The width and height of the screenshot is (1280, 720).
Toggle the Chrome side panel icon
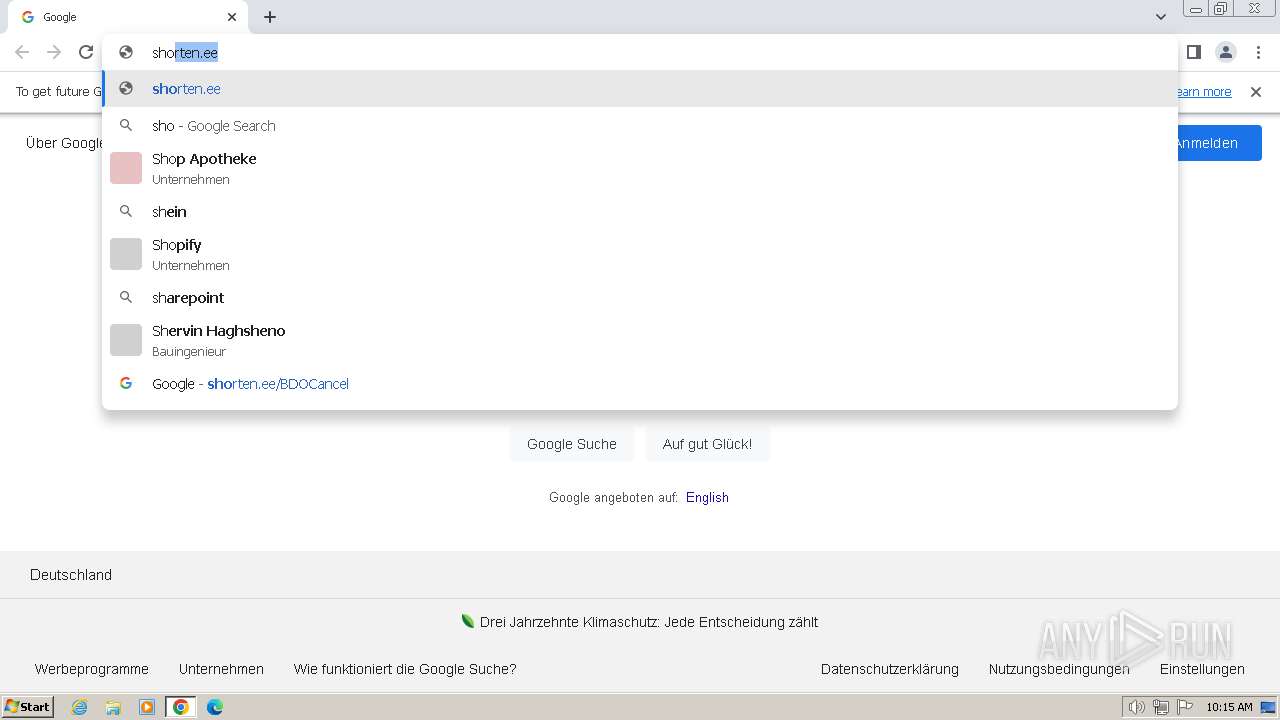[x=1193, y=52]
